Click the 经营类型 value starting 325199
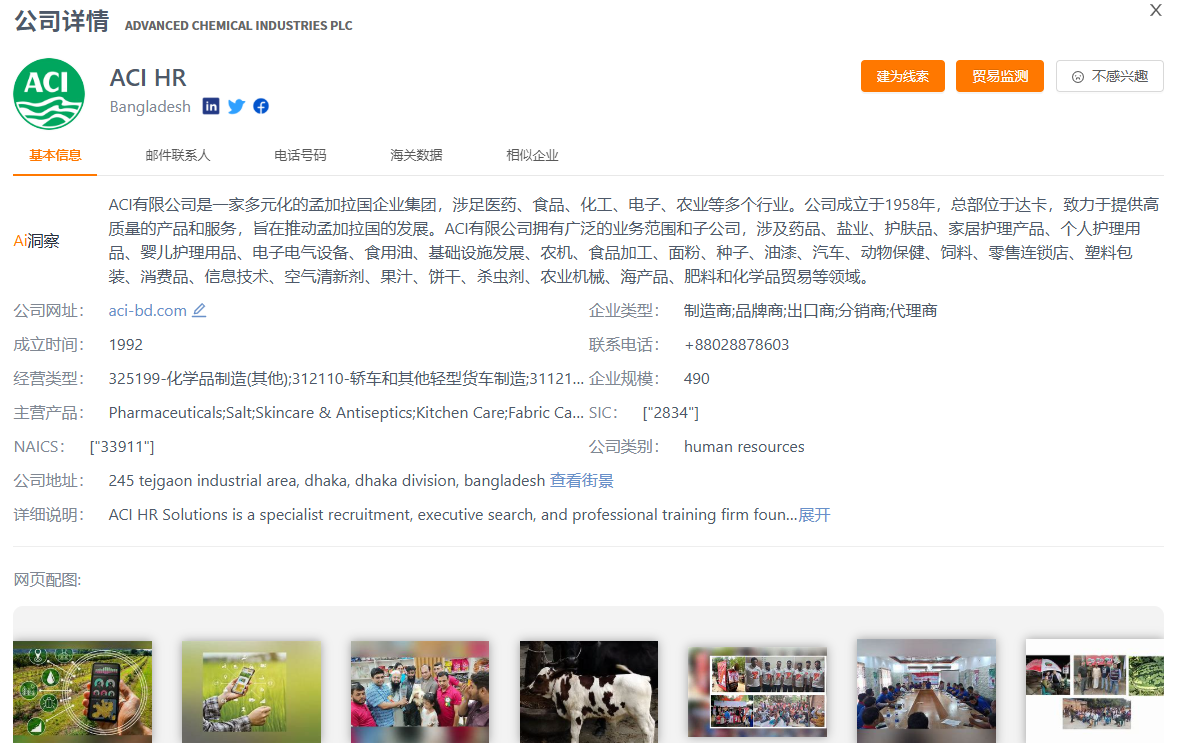 [346, 379]
